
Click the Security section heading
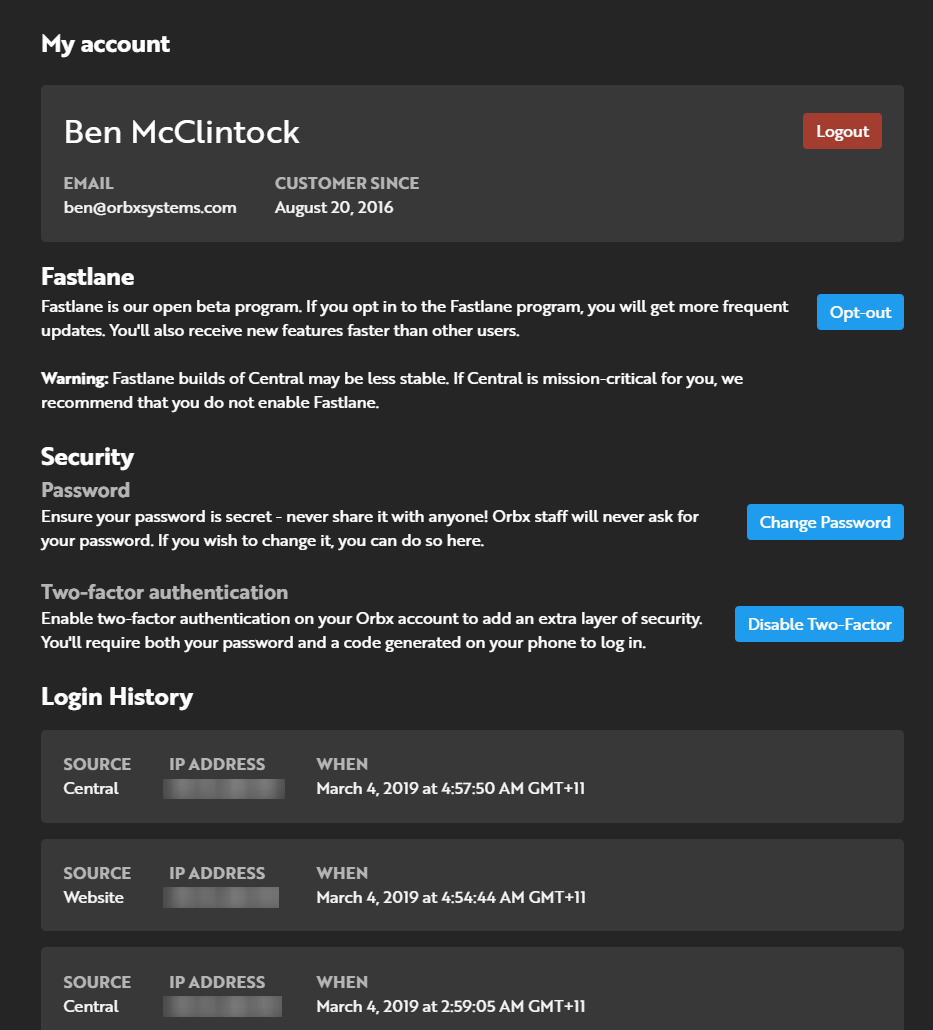(x=87, y=457)
